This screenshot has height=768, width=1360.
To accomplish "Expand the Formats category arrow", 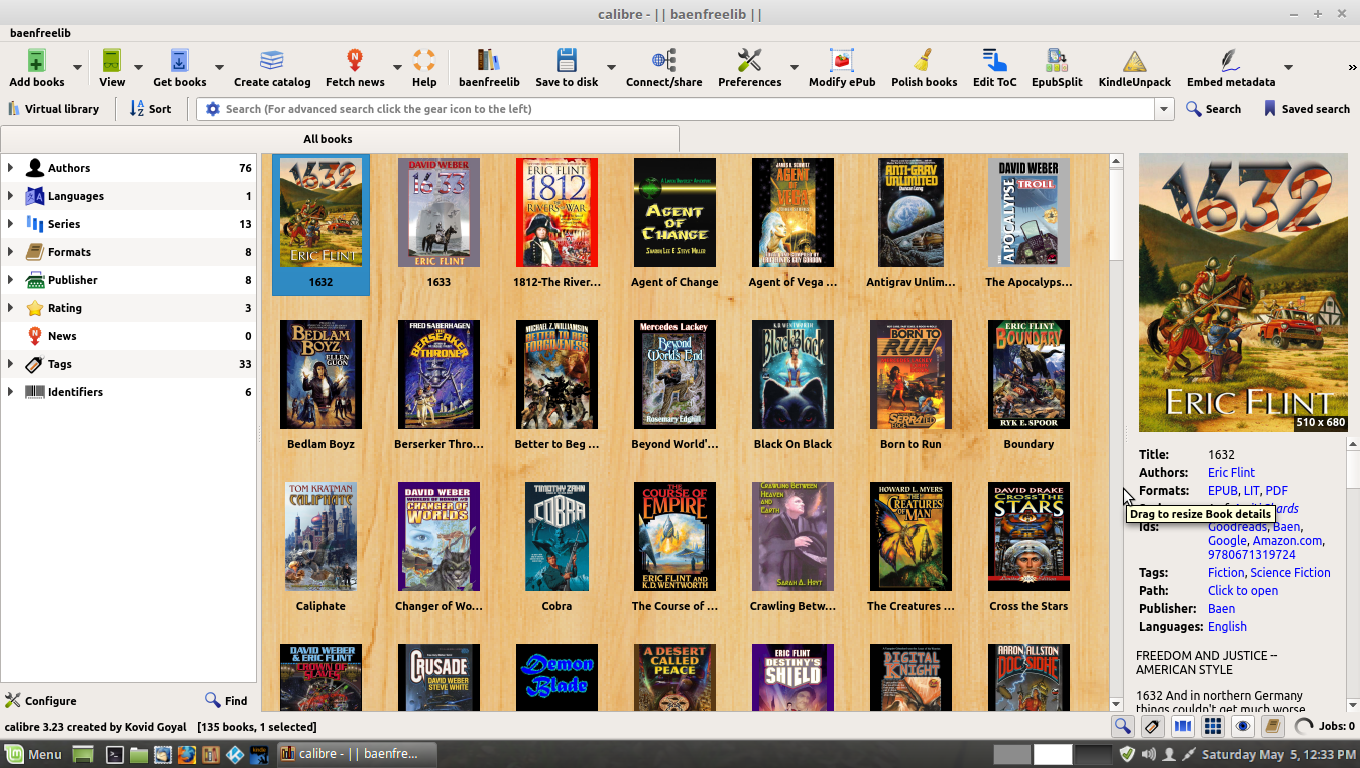I will point(10,252).
